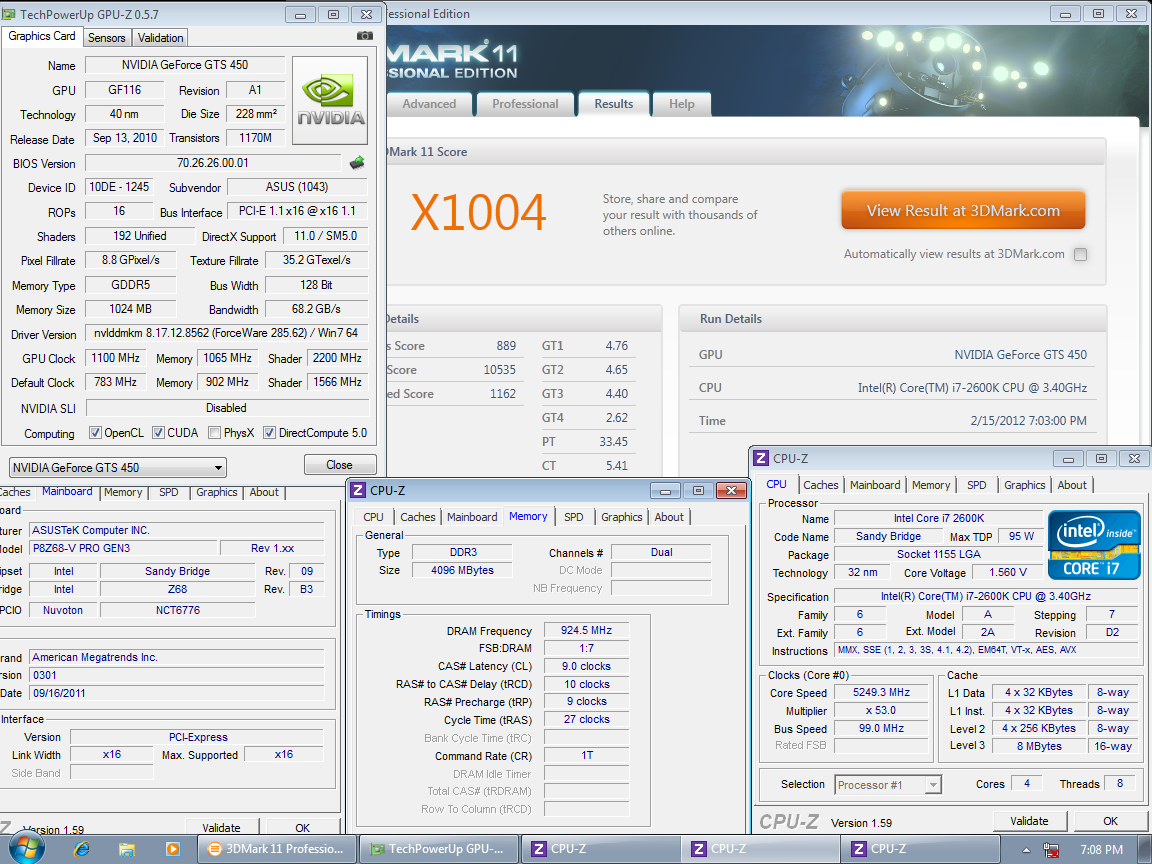The width and height of the screenshot is (1152, 864).
Task: Switch to the 3DMark 11 Professional taskbar item
Action: tap(277, 849)
